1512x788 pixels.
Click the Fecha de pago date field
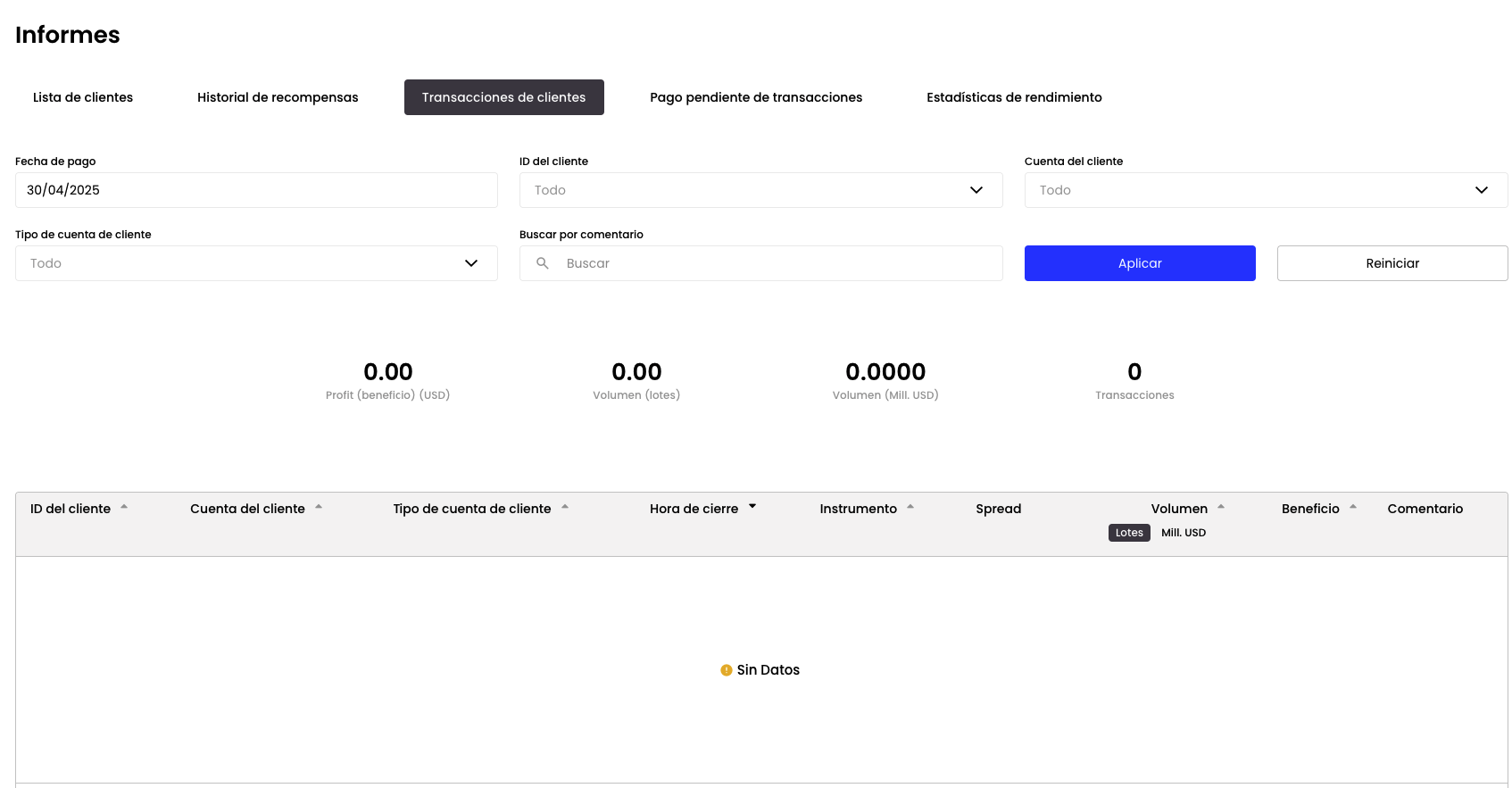(256, 190)
